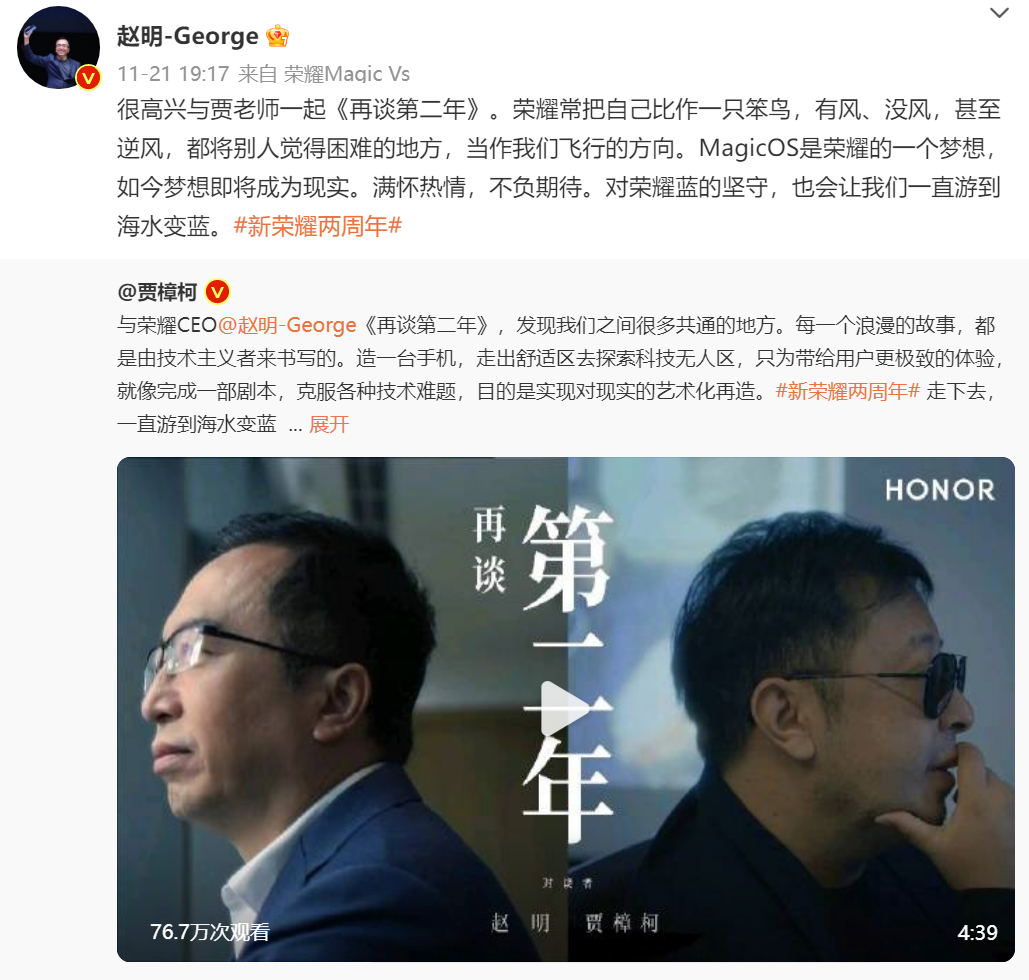This screenshot has width=1029, height=980.
Task: Click @赵明-George mention in reposted text
Action: 287,325
